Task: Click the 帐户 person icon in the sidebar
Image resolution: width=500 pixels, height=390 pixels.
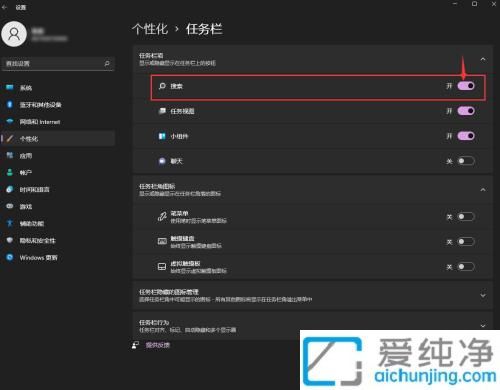Action: click(10, 172)
